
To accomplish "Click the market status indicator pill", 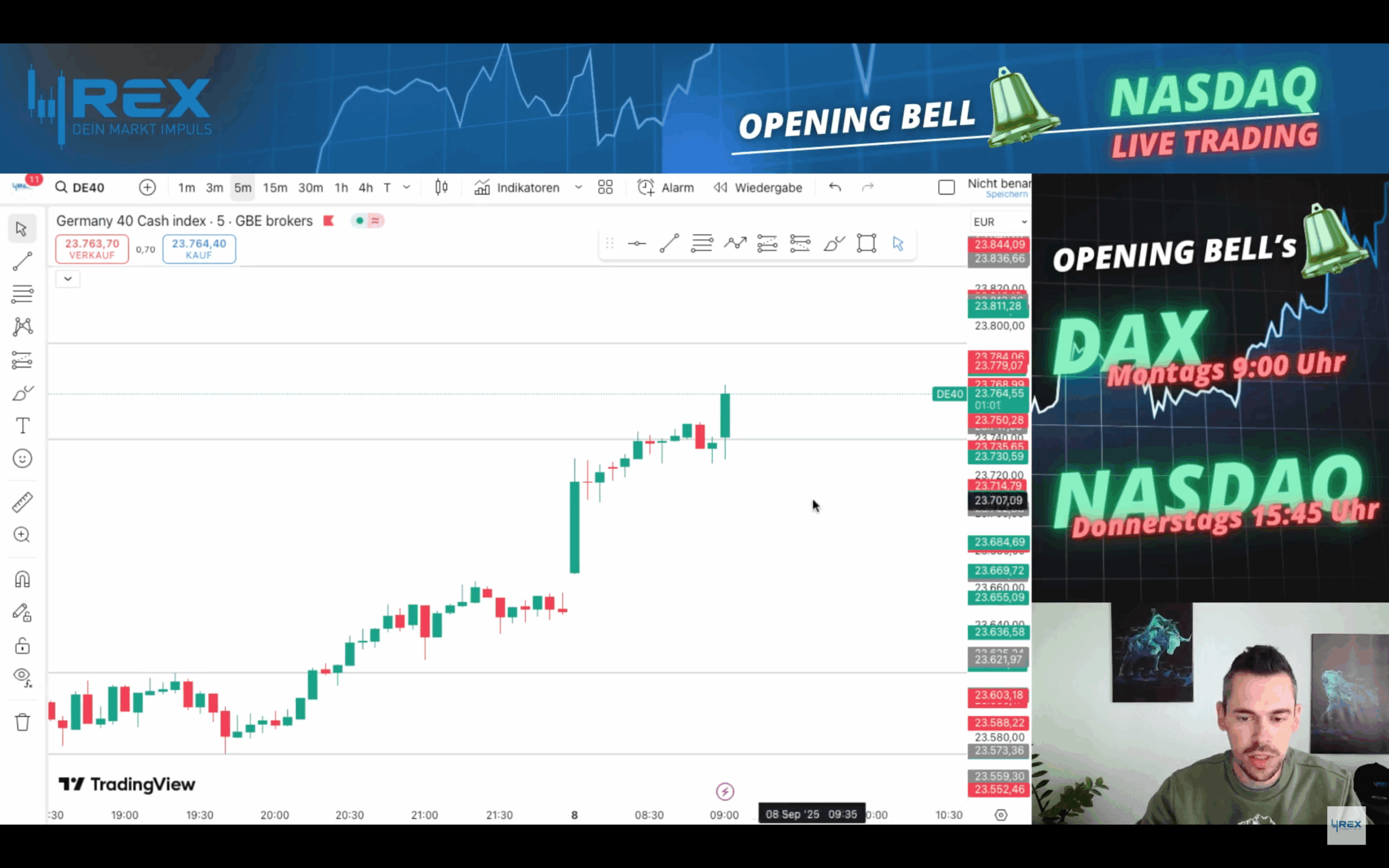I will point(367,221).
